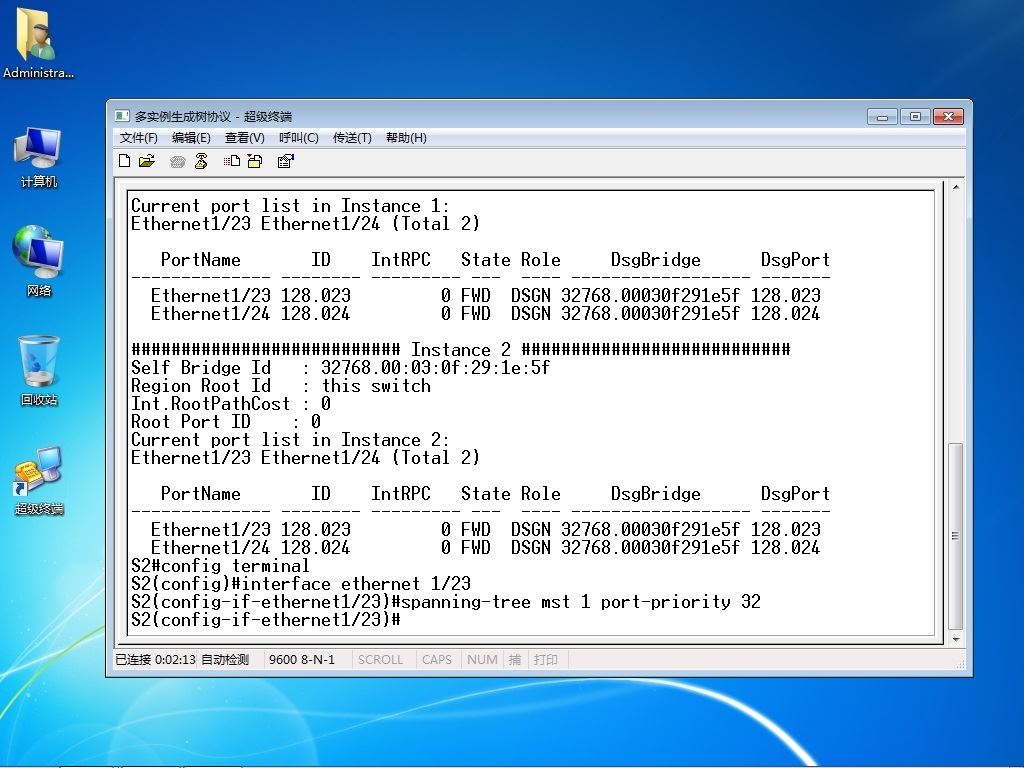
Task: Click the Disconnect toolbar icon
Action: (201, 161)
